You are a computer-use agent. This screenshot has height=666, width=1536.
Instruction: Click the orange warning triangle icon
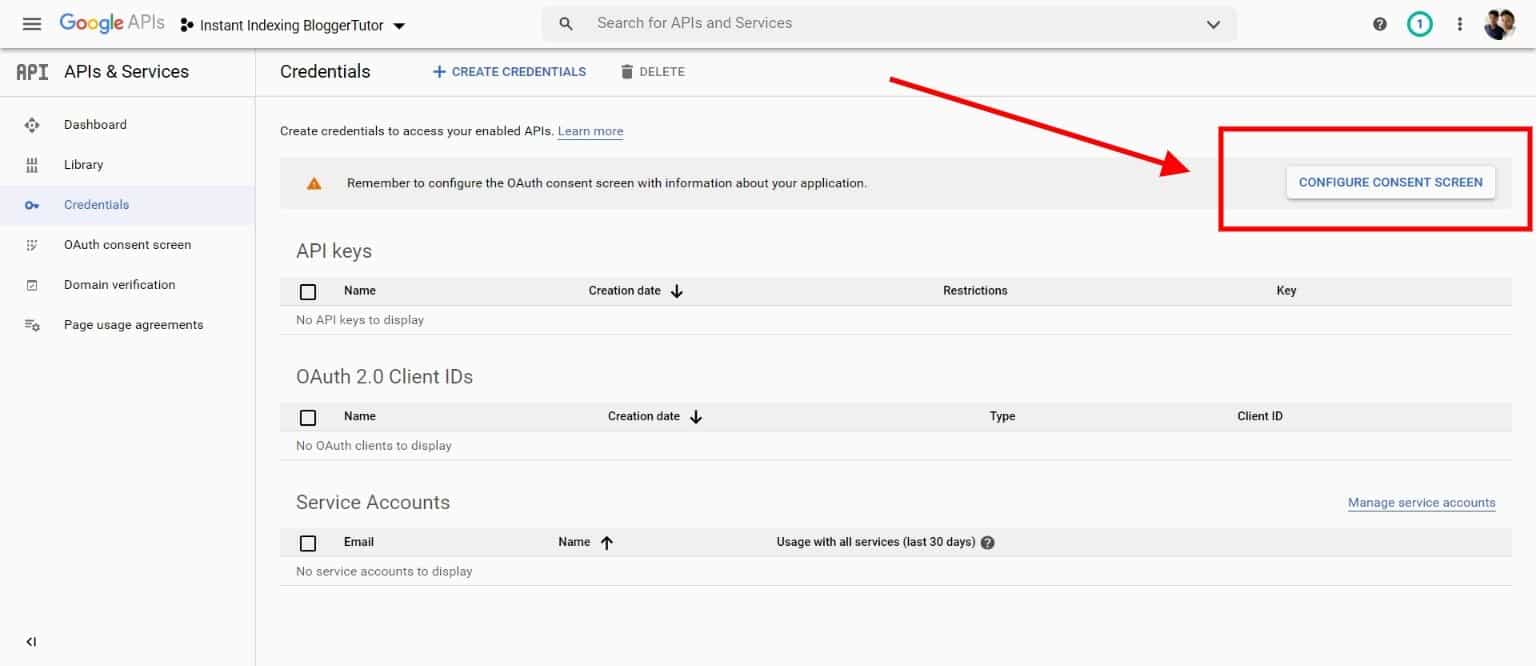click(314, 183)
